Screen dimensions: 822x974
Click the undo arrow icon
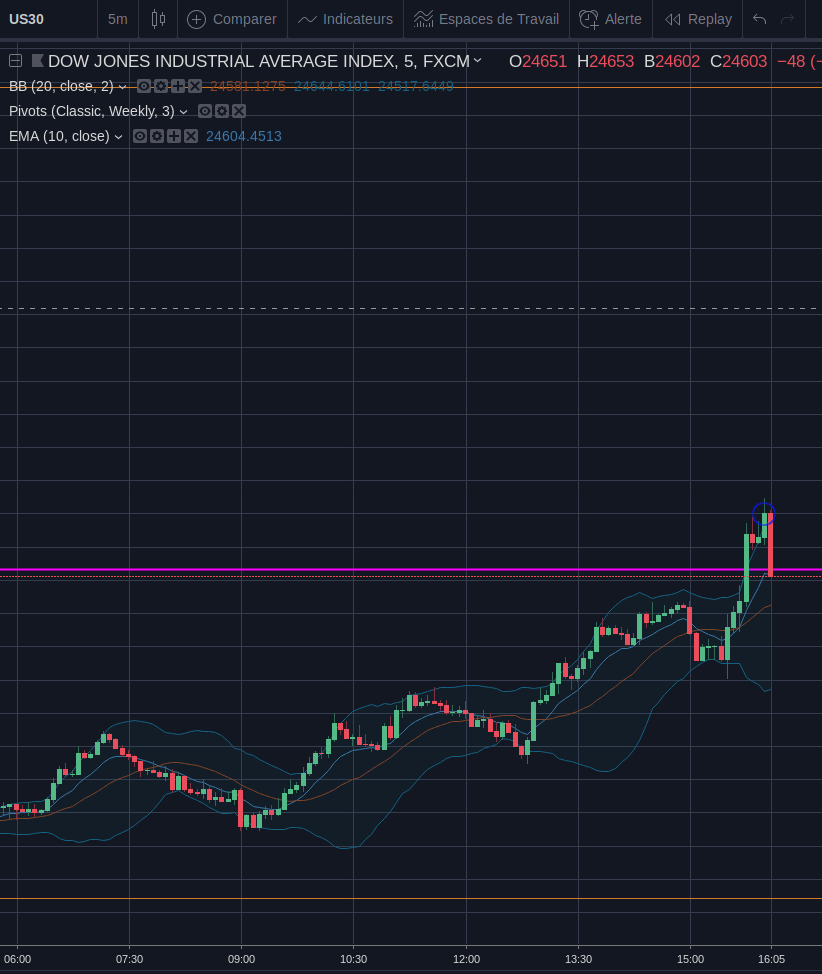pyautogui.click(x=759, y=19)
